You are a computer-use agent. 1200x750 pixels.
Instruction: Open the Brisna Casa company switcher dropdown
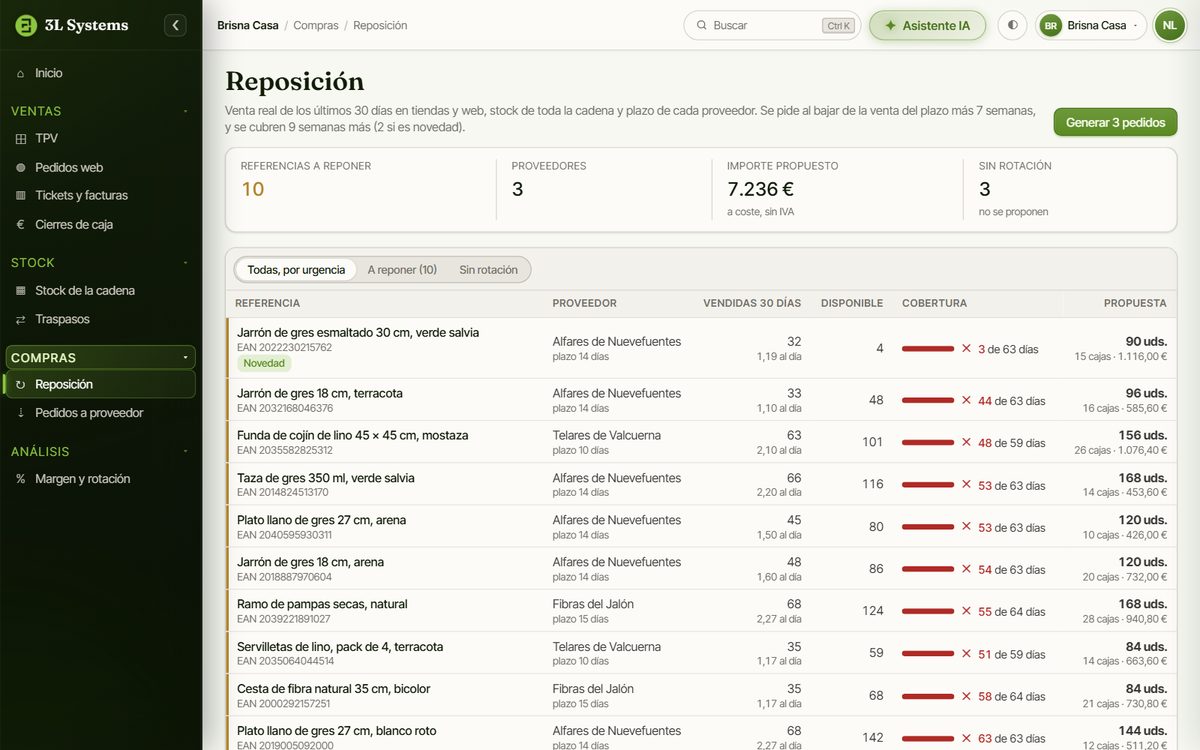1091,25
